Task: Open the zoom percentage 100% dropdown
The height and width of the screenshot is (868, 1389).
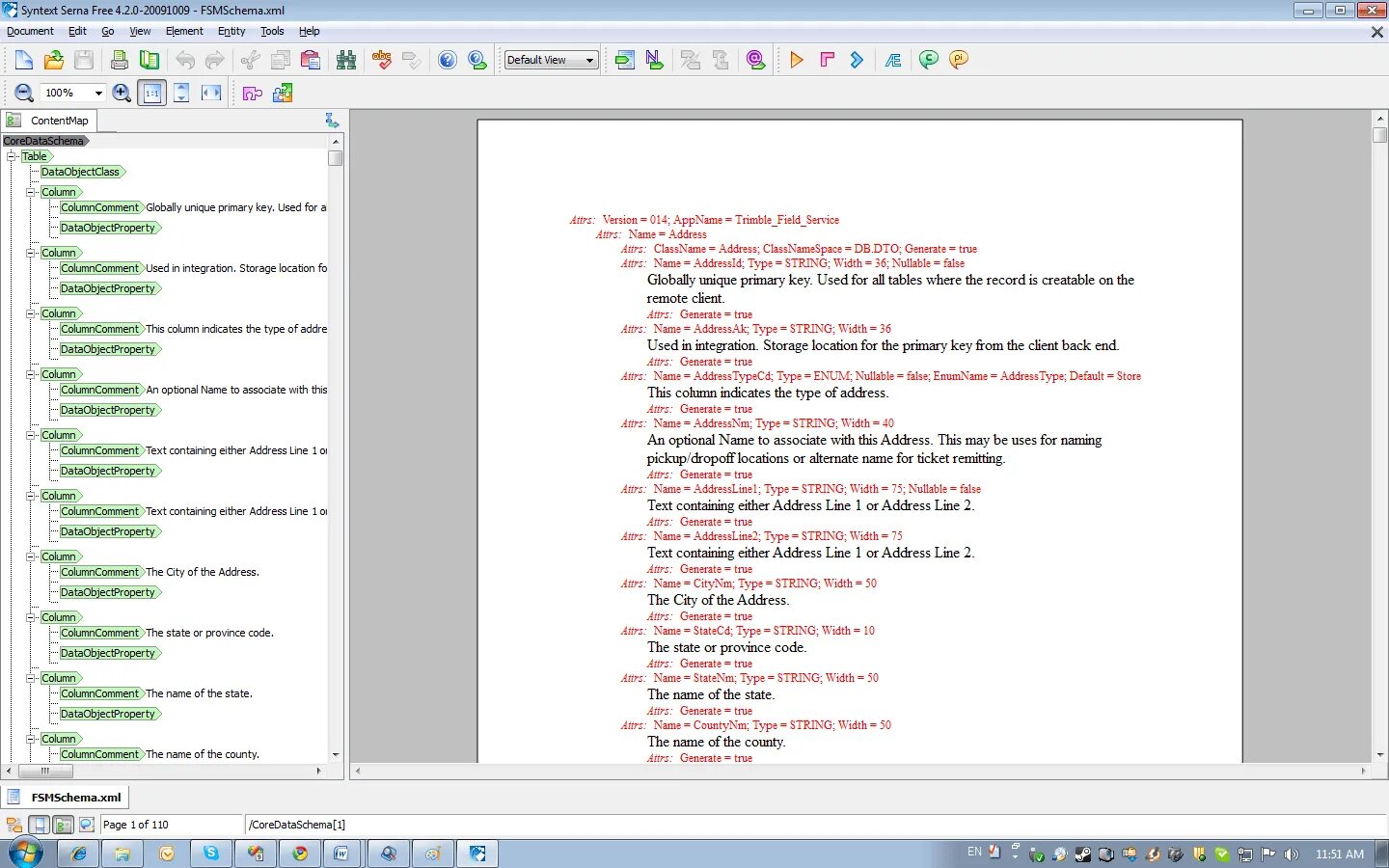Action: (98, 94)
